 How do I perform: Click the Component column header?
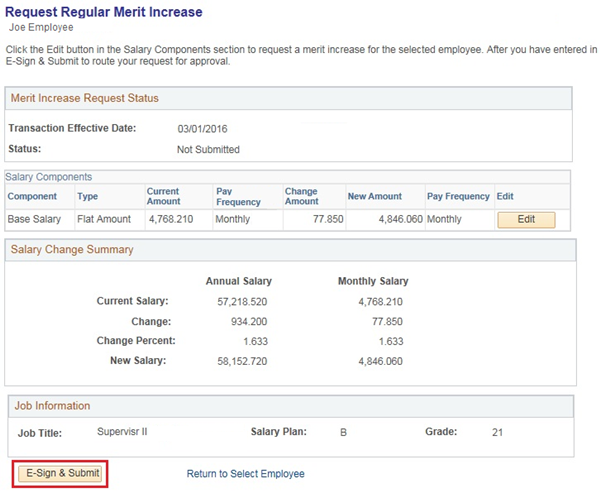32,197
